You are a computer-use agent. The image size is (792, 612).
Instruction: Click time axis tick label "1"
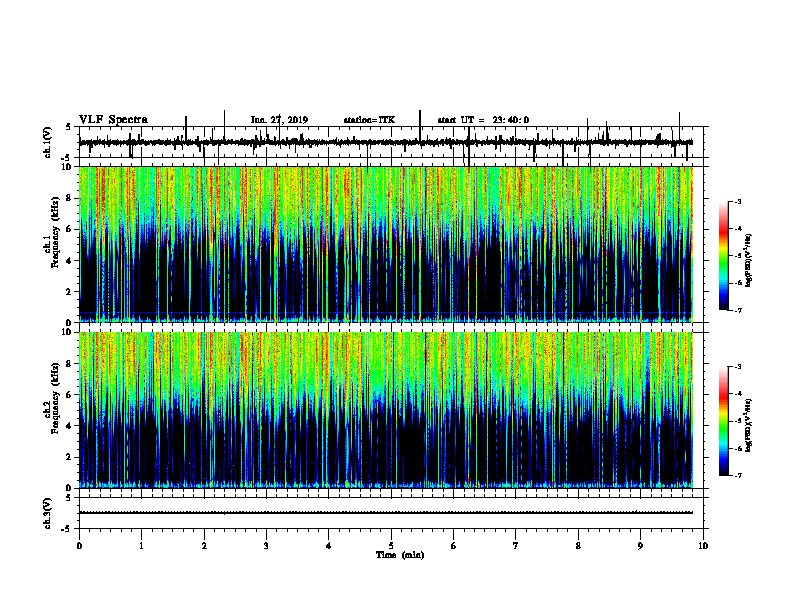click(x=141, y=546)
